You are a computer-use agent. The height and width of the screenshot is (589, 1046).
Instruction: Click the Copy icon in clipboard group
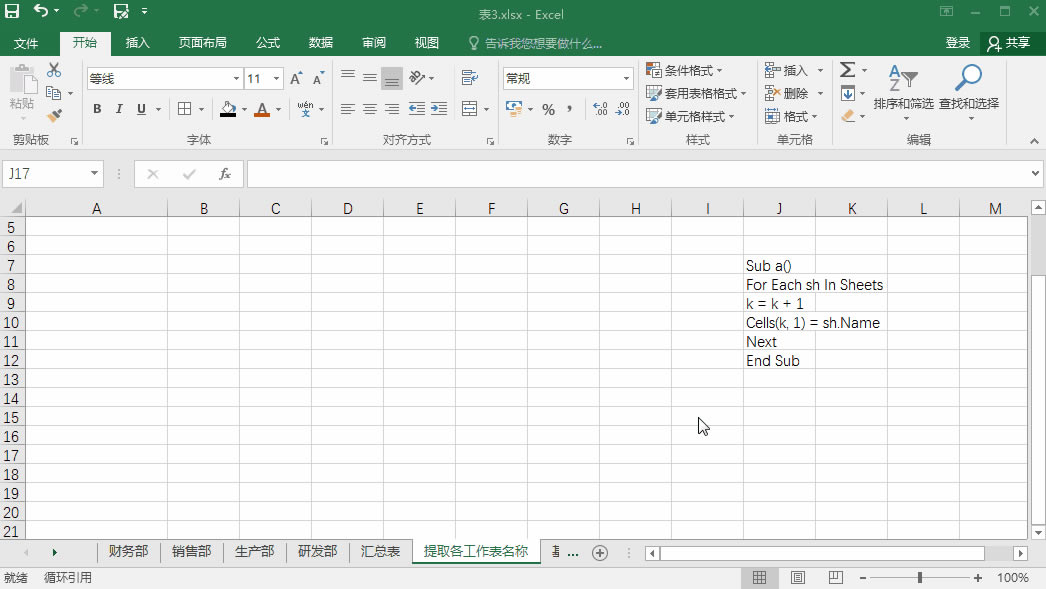point(53,93)
